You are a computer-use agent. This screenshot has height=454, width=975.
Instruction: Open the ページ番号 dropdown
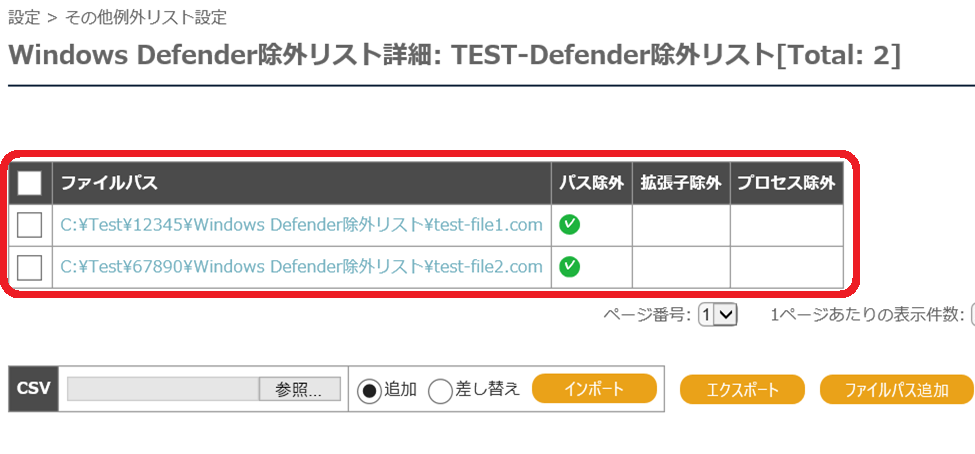point(718,315)
